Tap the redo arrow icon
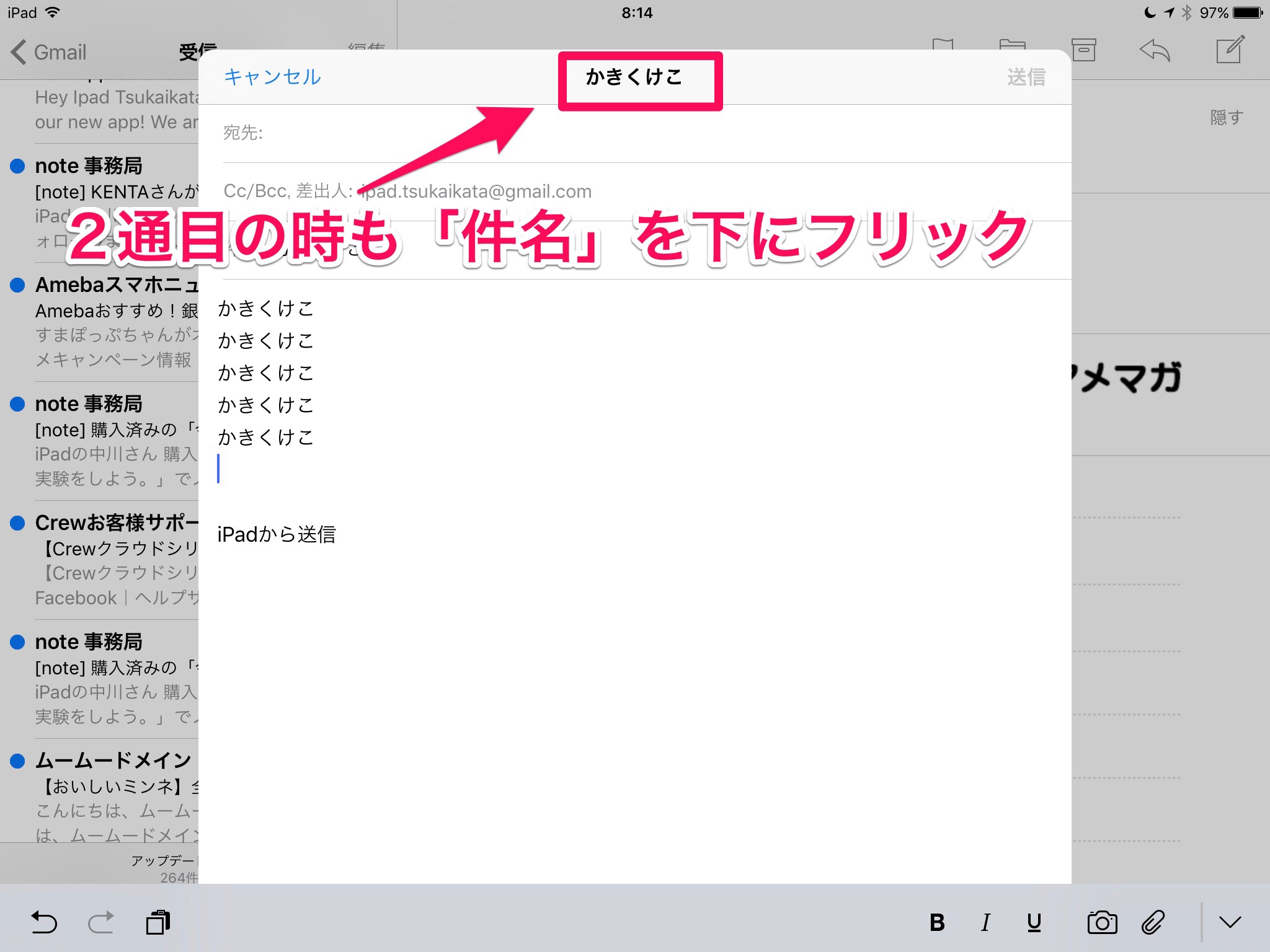 101,923
